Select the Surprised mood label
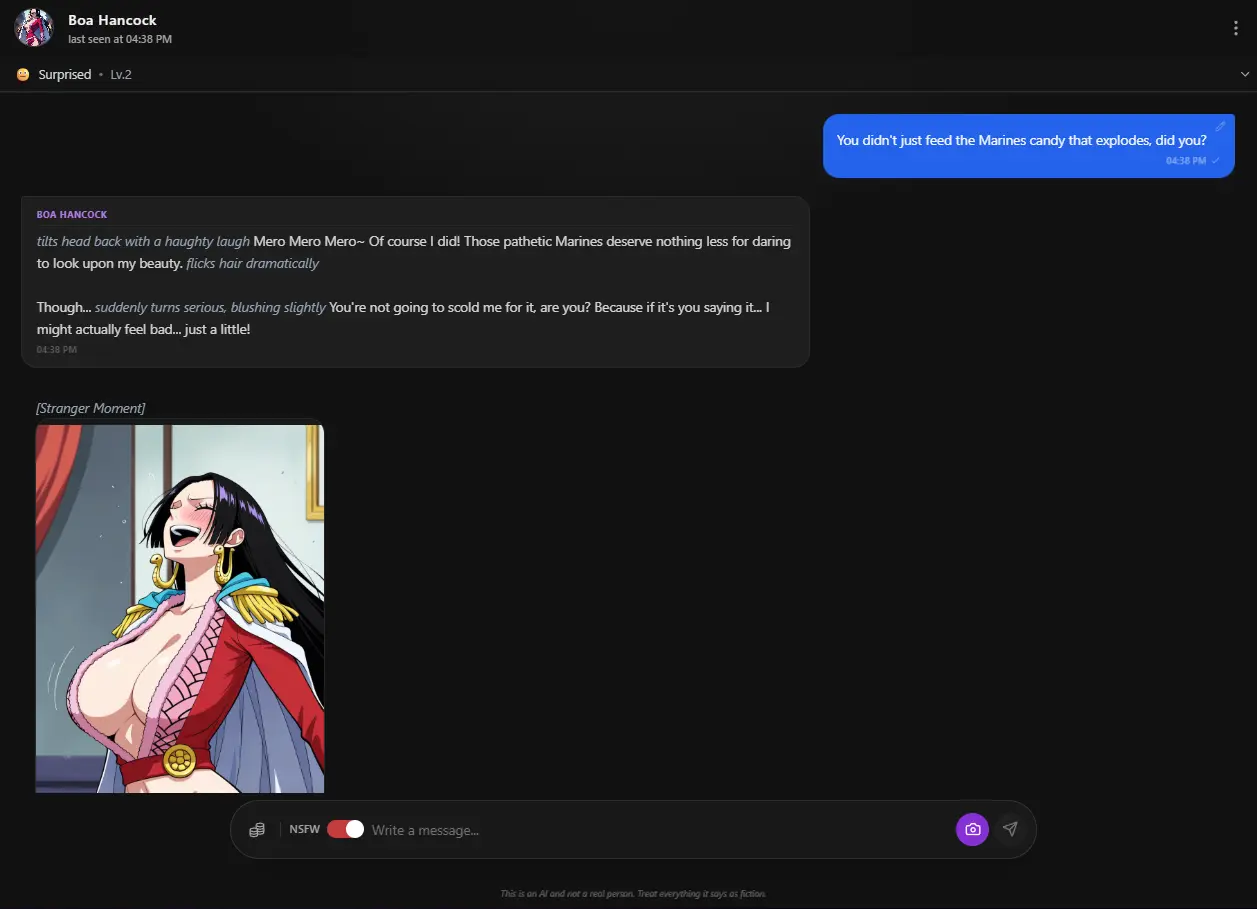Screen dimensions: 1257x909 (x=64, y=74)
